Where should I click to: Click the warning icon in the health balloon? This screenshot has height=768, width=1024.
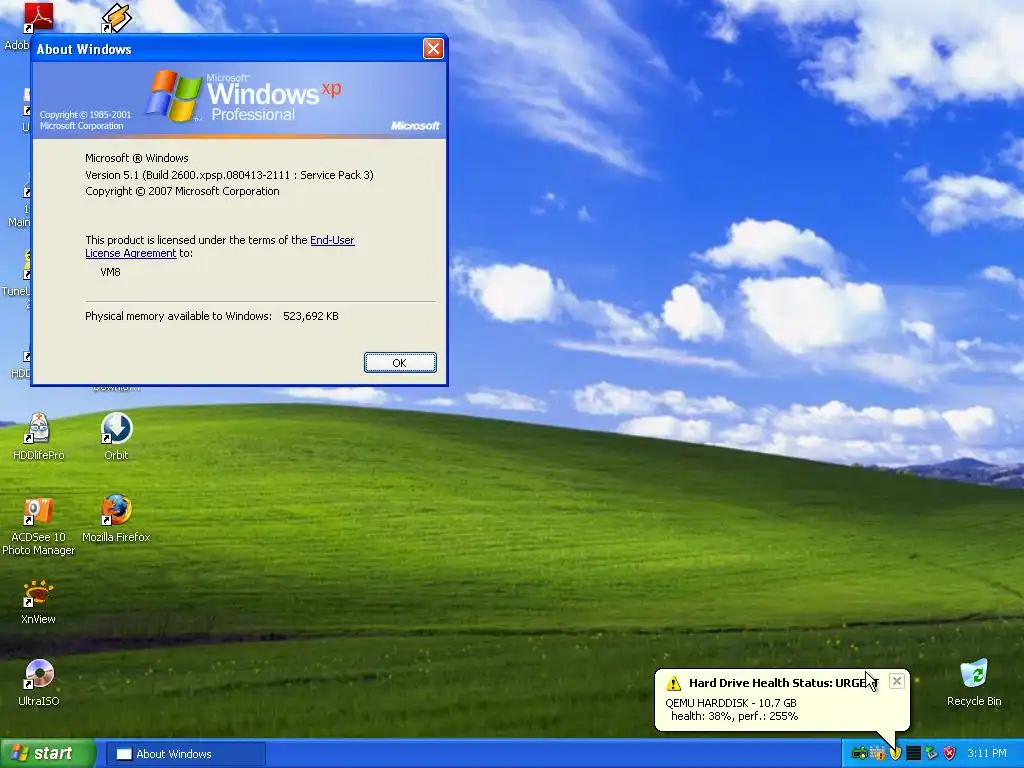coord(673,684)
